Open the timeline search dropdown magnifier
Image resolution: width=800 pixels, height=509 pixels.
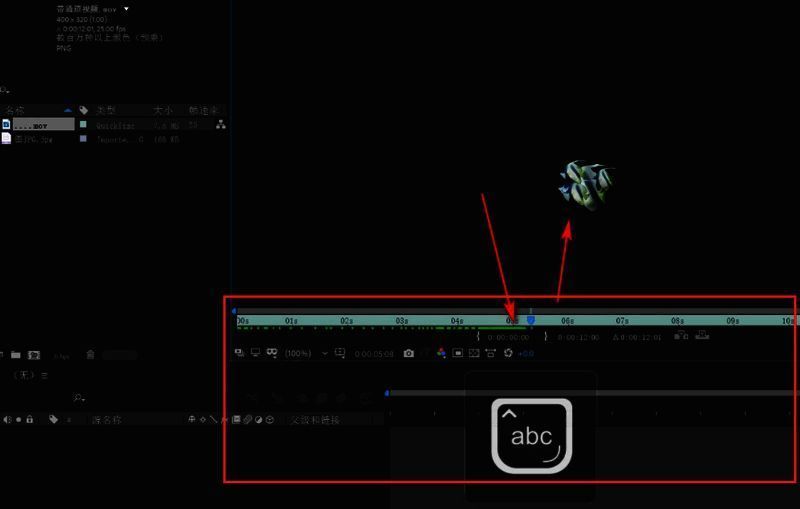(x=77, y=397)
